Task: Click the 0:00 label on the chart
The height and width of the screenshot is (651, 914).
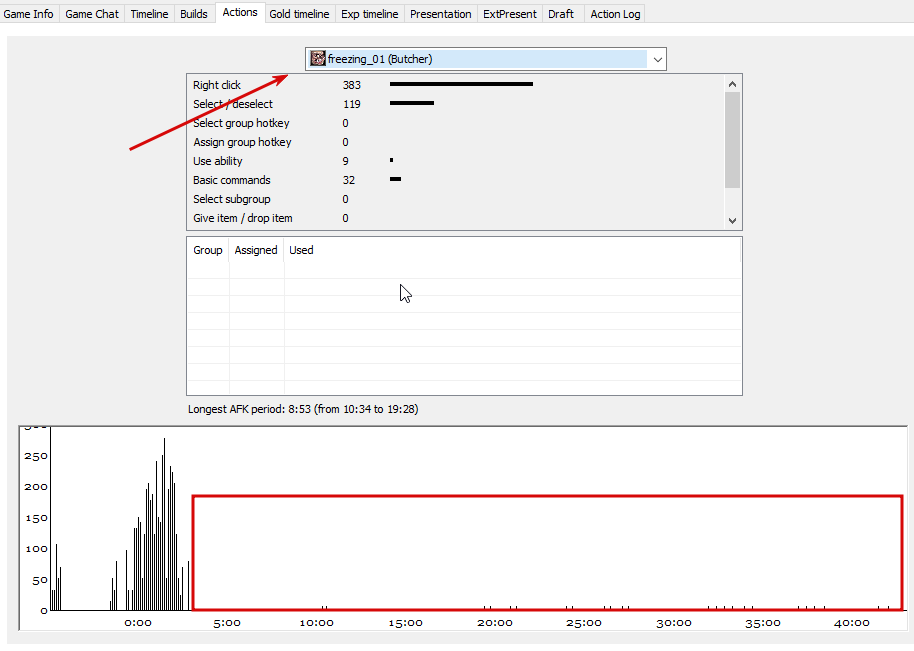Action: (x=138, y=623)
